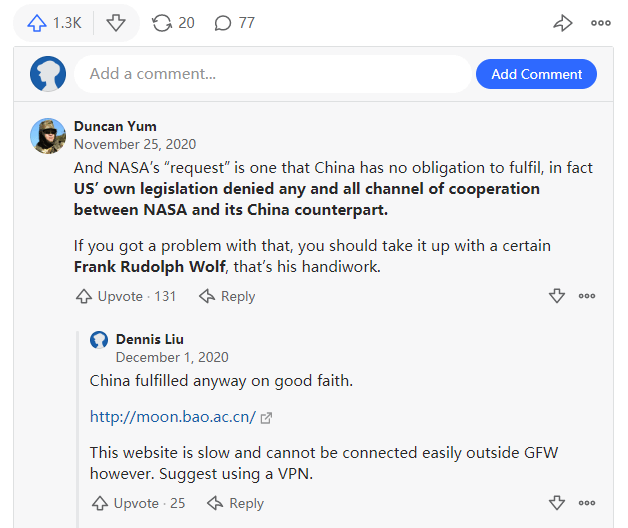Image resolution: width=628 pixels, height=528 pixels.
Task: Open the moon.bao.ac.cn link
Action: pos(173,416)
